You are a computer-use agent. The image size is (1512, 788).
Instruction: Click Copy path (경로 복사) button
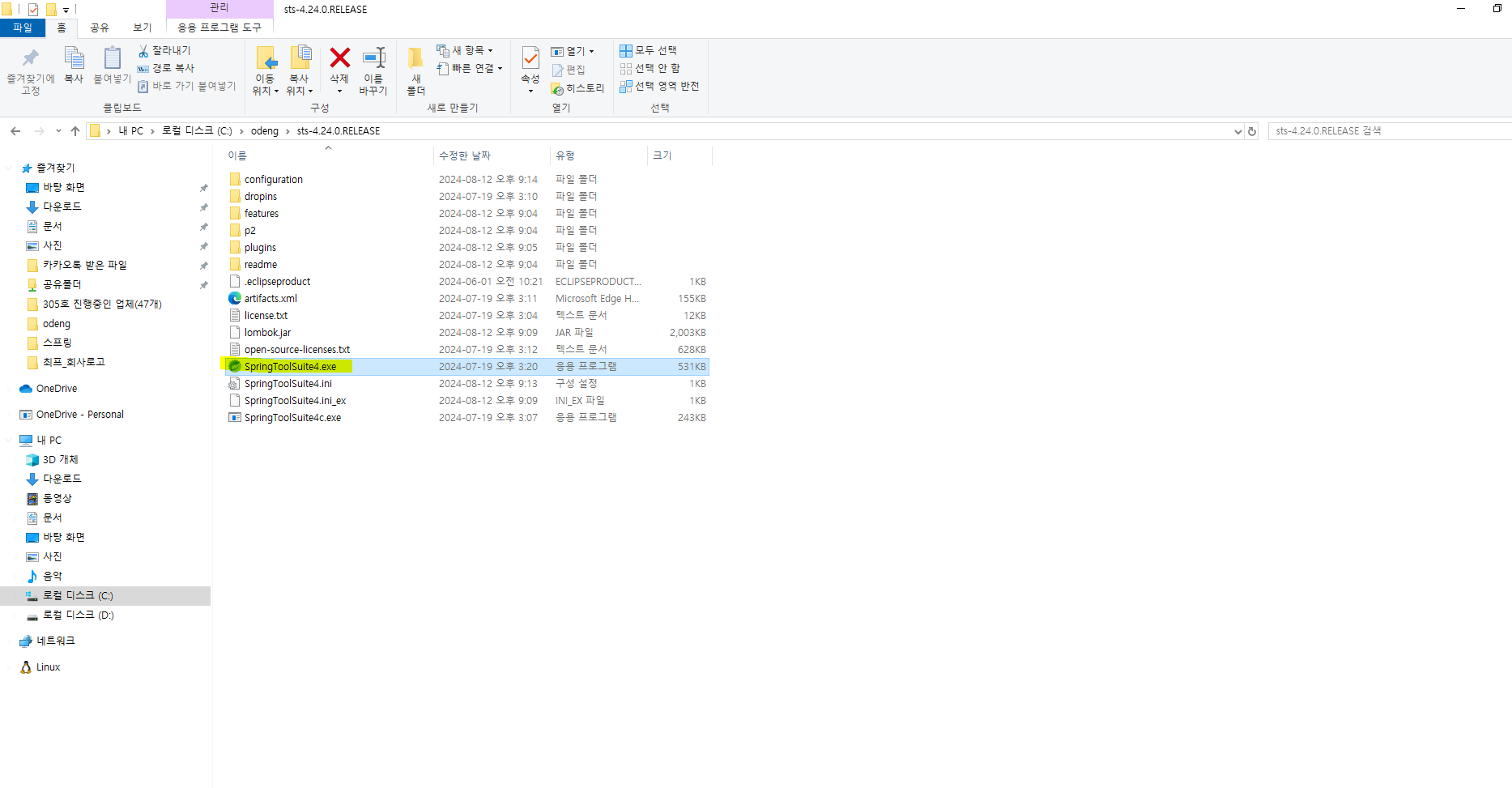[x=166, y=68]
